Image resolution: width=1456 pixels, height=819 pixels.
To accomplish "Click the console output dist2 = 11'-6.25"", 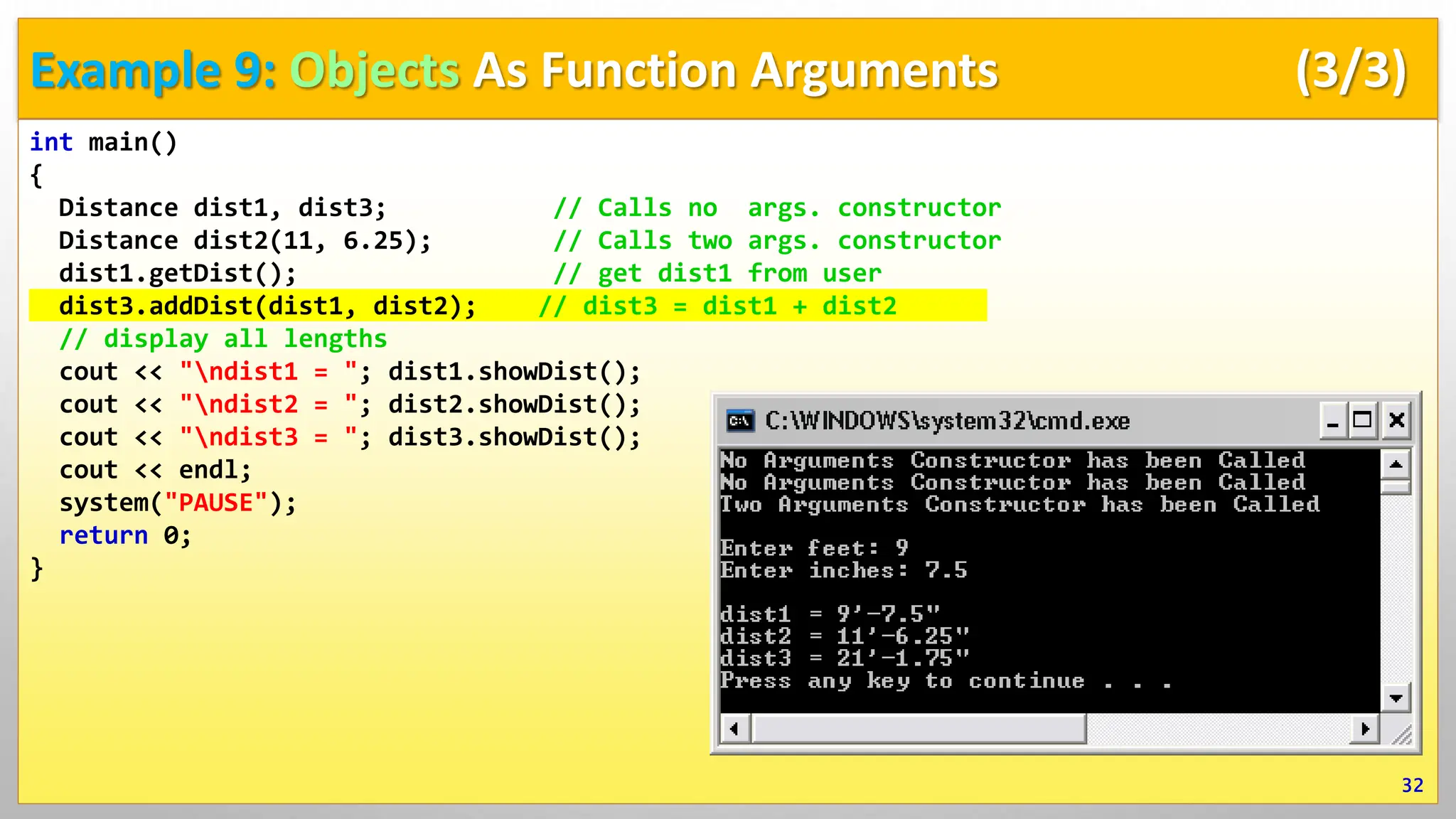I will 845,636.
